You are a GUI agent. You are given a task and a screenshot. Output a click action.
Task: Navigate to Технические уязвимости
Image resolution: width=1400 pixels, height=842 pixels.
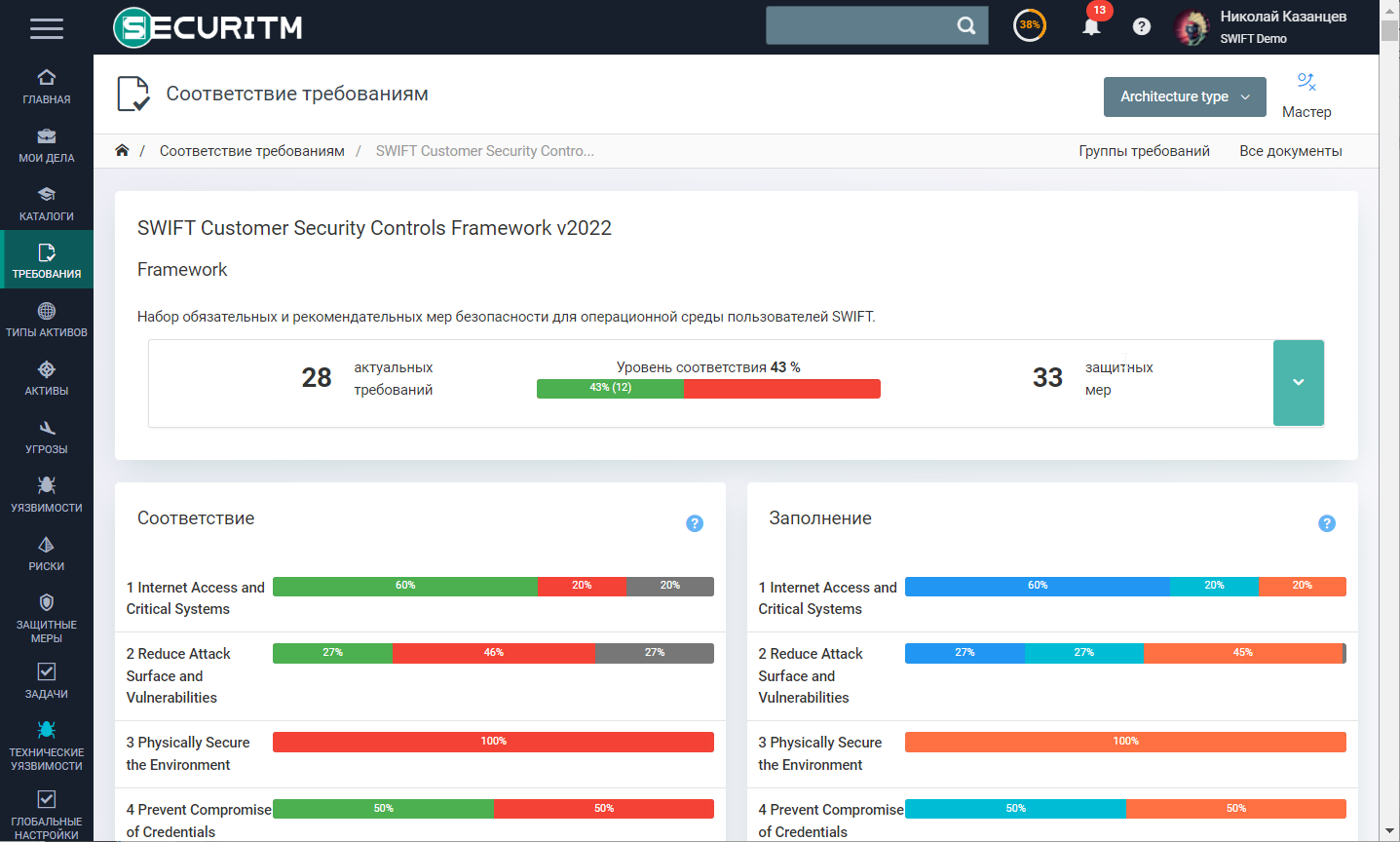click(46, 744)
